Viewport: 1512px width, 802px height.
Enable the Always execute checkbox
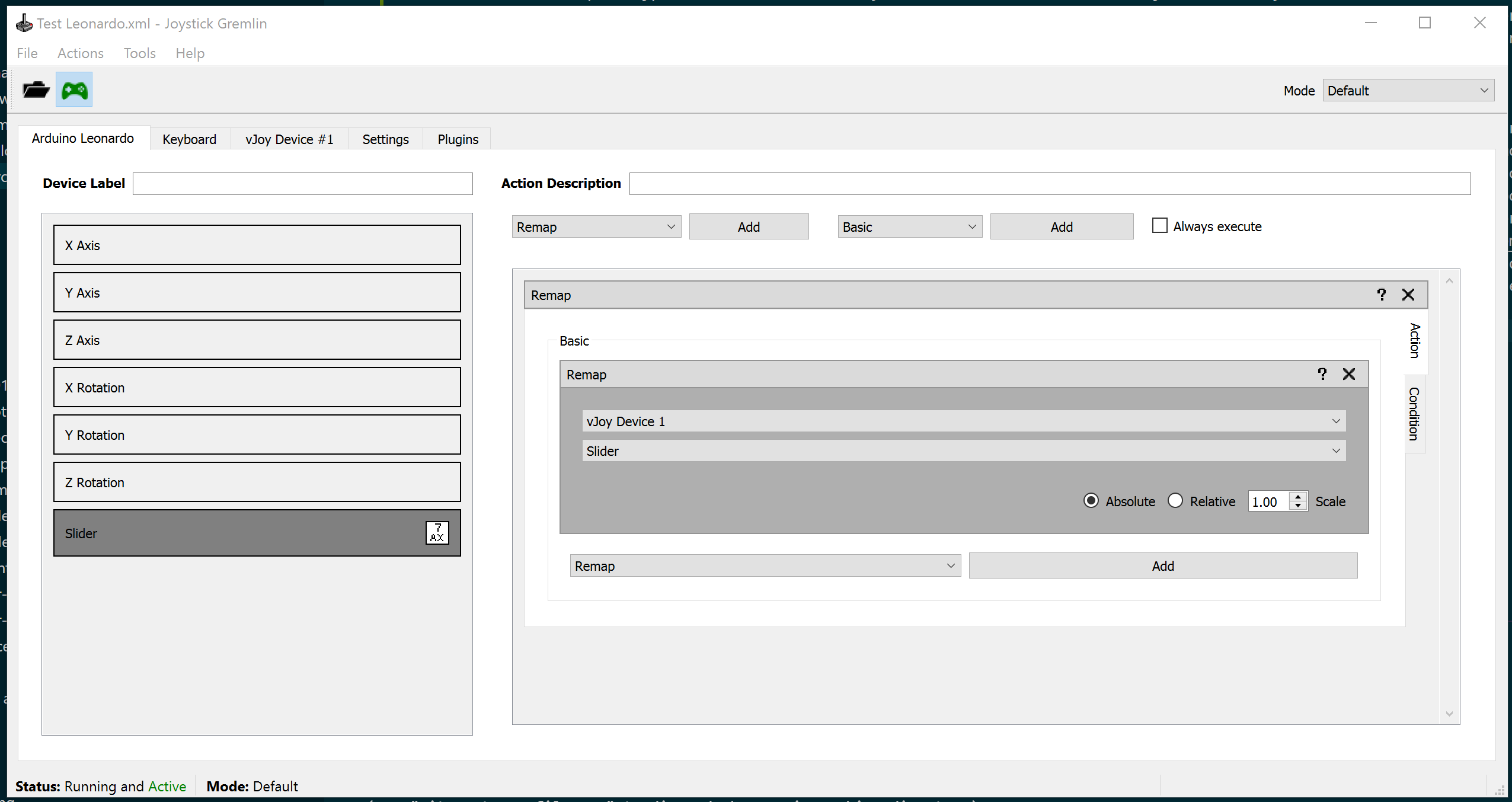click(x=1159, y=226)
